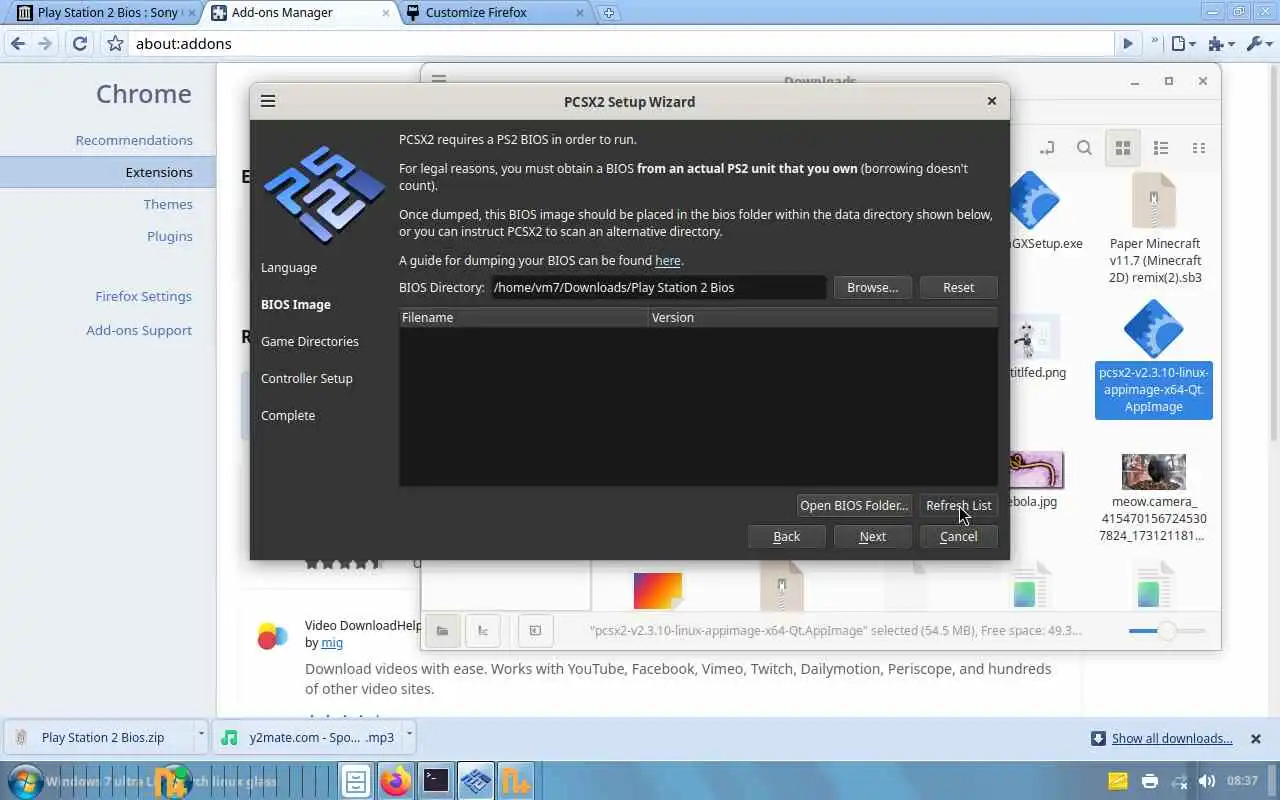Open dropdown for Play Station 2 Bios.zip download
1280x800 pixels.
201,735
